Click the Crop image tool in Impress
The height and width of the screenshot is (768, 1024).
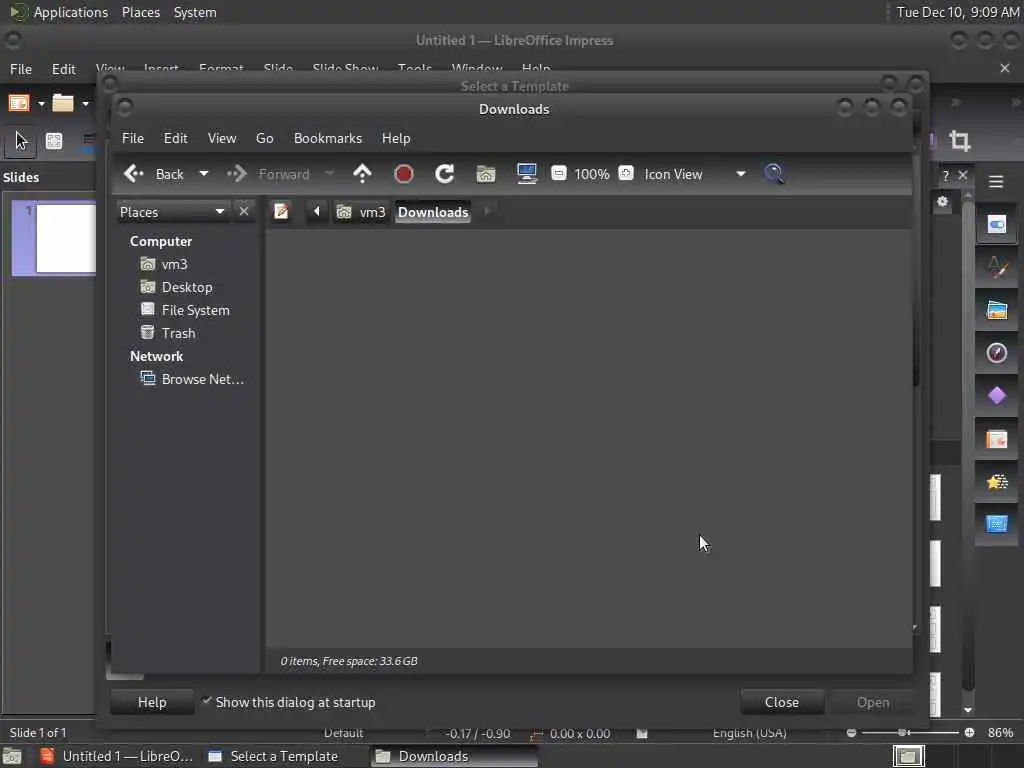pyautogui.click(x=959, y=140)
